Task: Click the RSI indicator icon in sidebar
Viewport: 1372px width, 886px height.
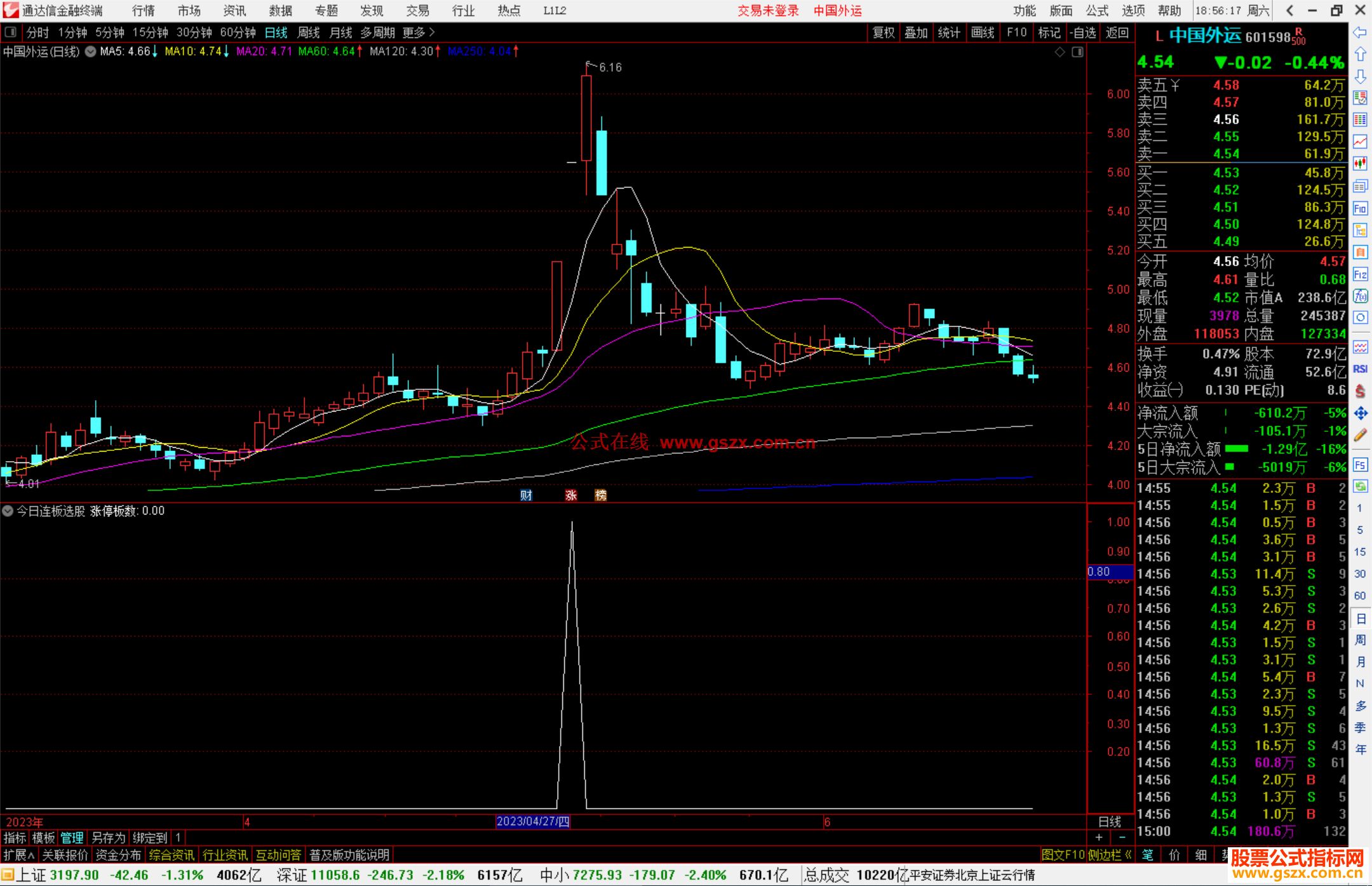Action: click(x=1360, y=369)
